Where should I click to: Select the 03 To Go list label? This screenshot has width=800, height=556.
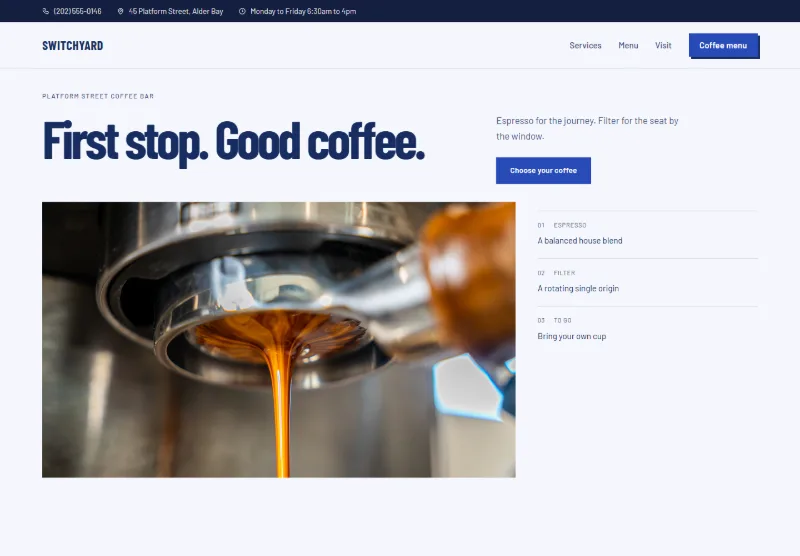[554, 320]
